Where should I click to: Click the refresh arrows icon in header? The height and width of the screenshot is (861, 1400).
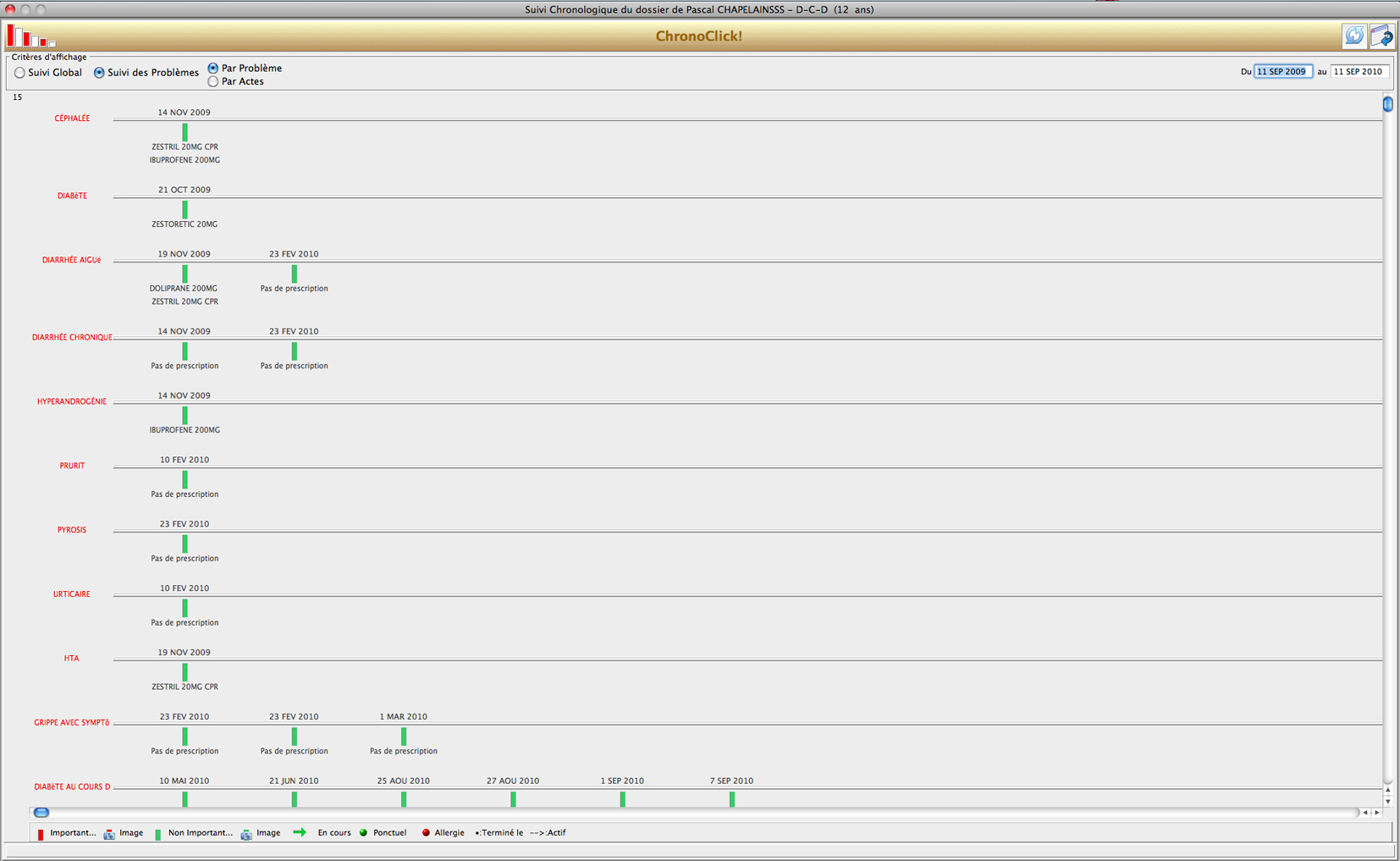click(1354, 36)
